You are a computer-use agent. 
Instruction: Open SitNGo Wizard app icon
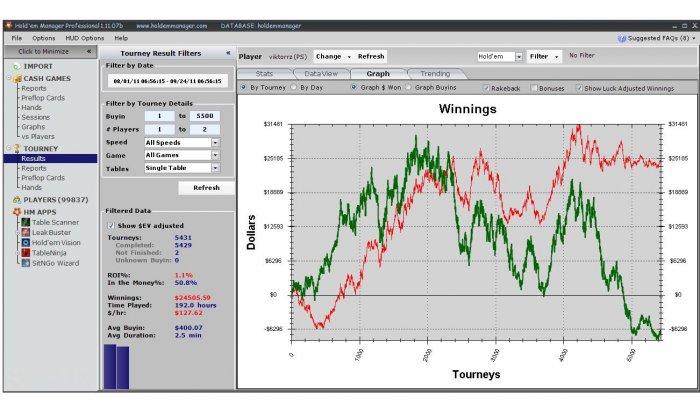pos(25,263)
